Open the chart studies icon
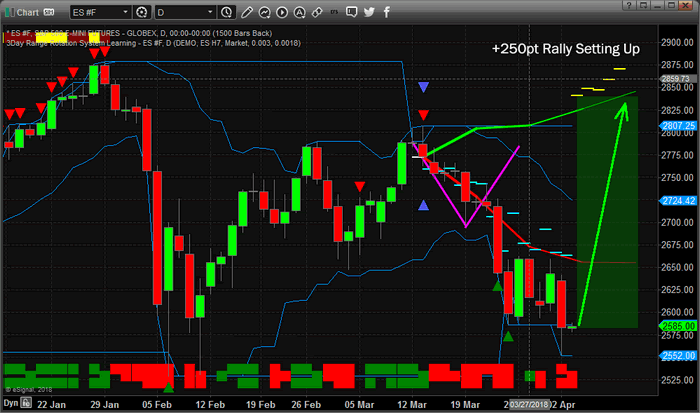Screen dimensions: 700x413 point(264,13)
